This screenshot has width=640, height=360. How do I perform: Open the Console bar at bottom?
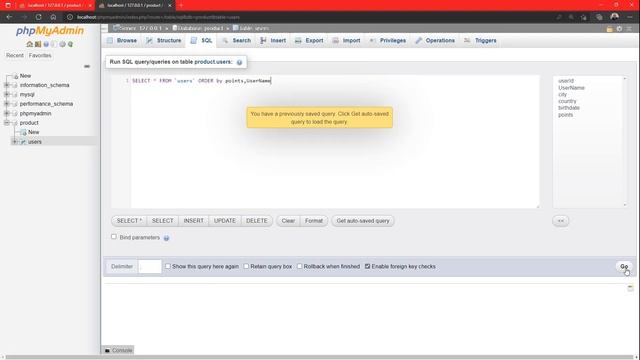tap(118, 350)
